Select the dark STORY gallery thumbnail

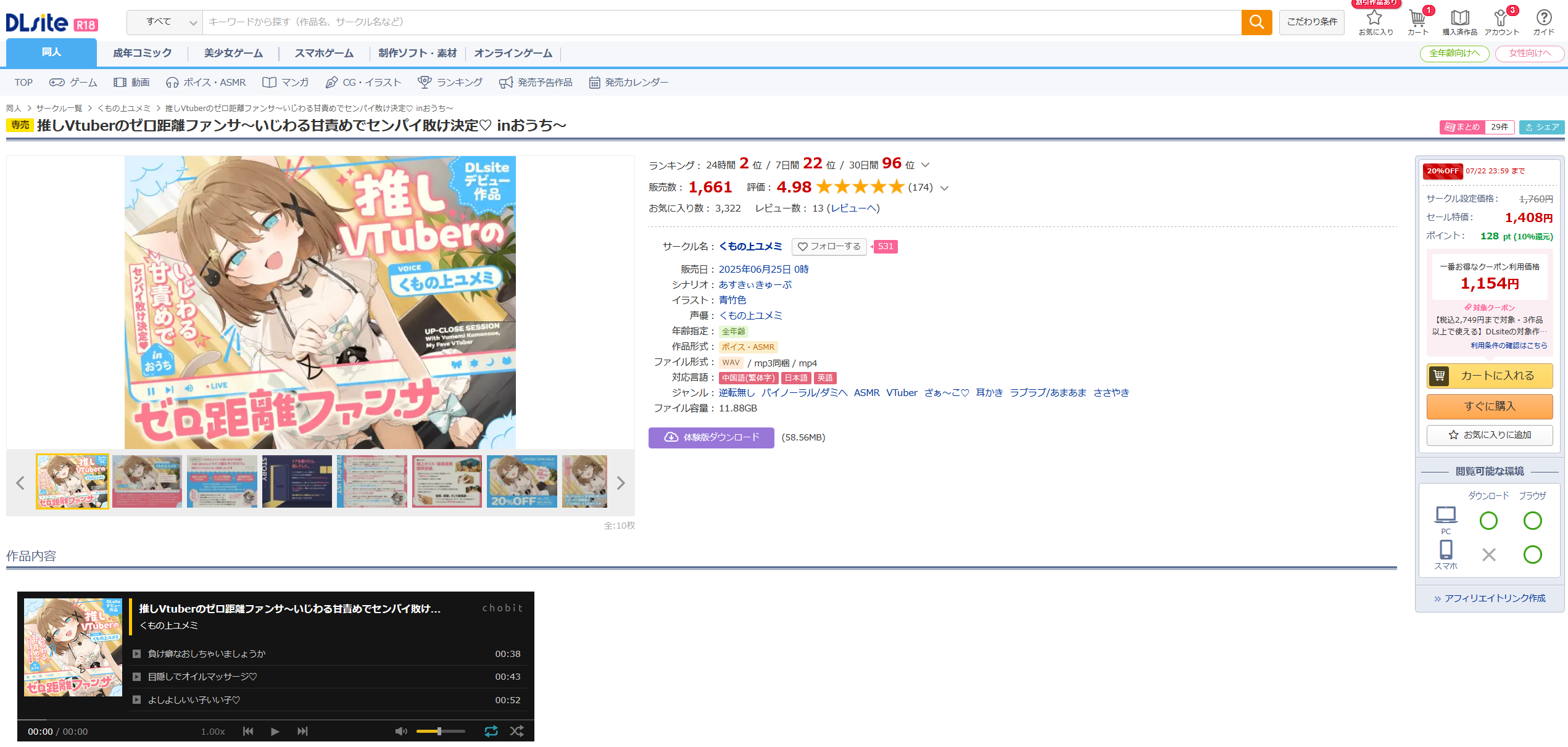click(297, 482)
